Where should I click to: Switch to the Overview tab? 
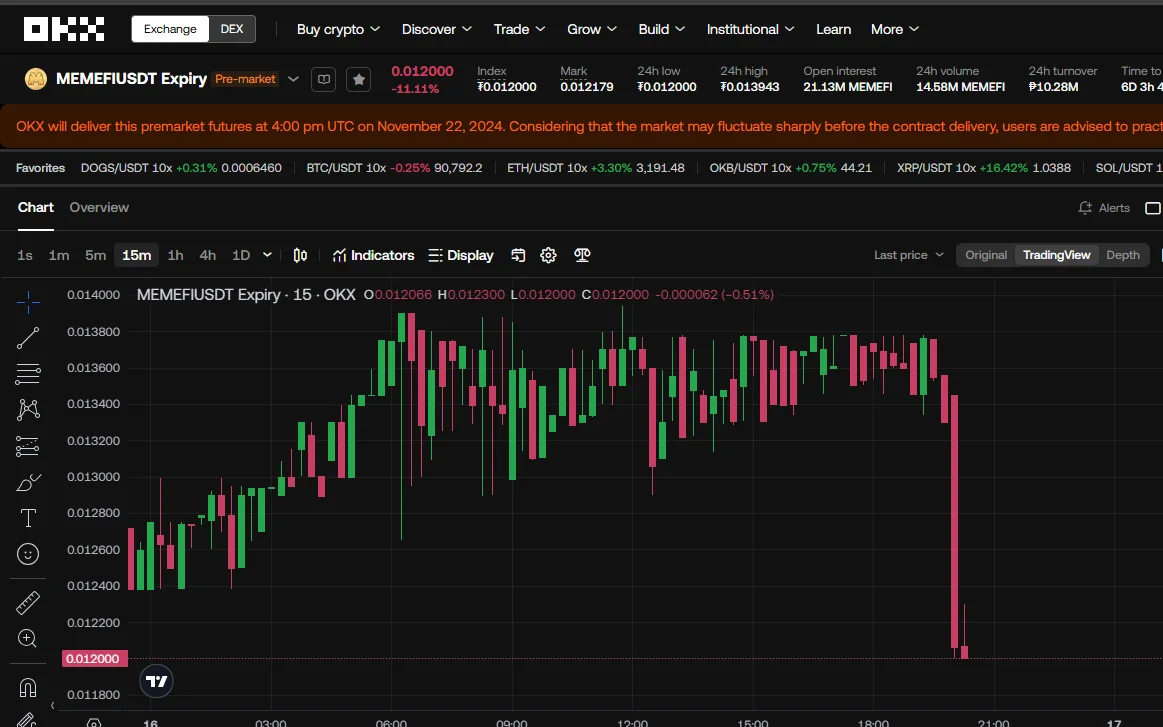point(99,208)
